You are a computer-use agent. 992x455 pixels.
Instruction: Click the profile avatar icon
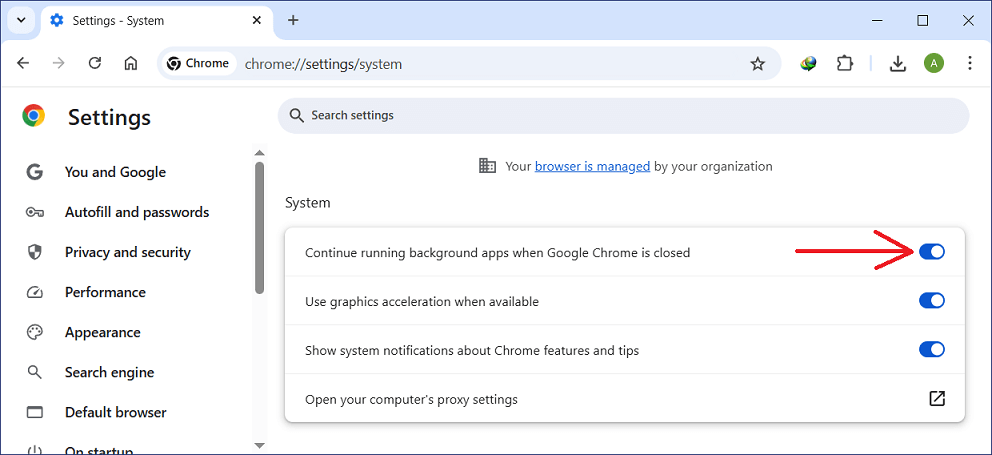point(934,63)
